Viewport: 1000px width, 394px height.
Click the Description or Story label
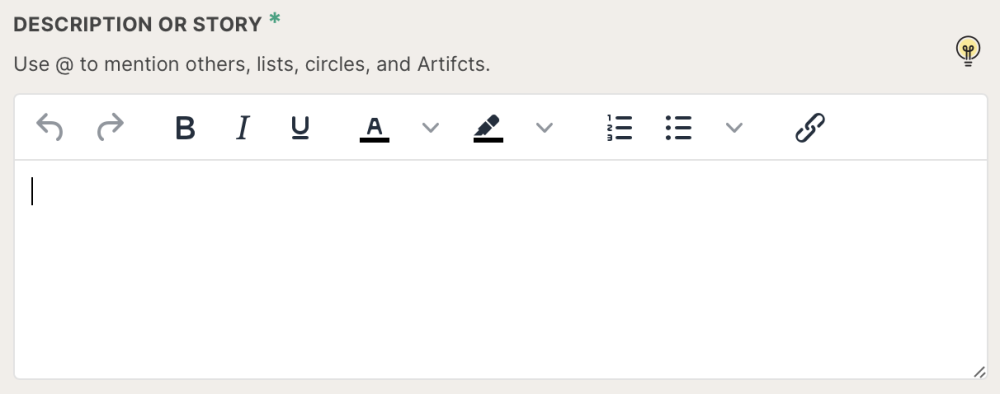point(138,24)
